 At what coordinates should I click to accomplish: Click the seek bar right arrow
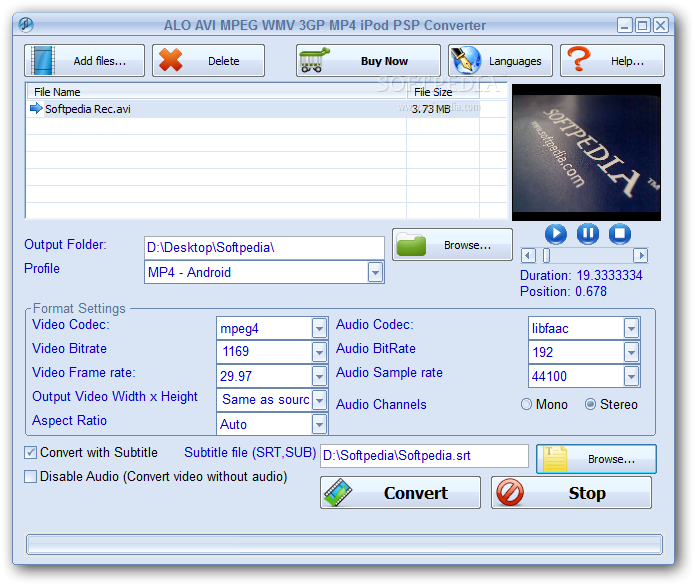640,256
